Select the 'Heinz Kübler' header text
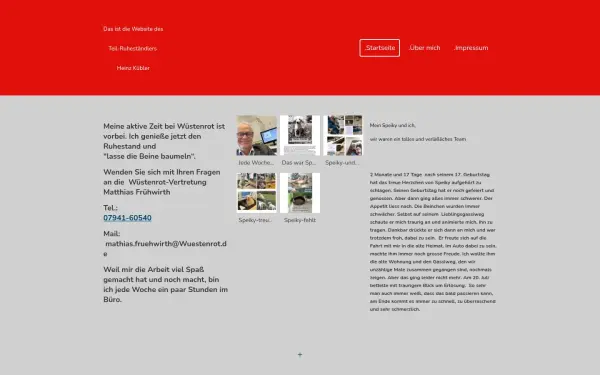This screenshot has height=375, width=600. click(133, 68)
